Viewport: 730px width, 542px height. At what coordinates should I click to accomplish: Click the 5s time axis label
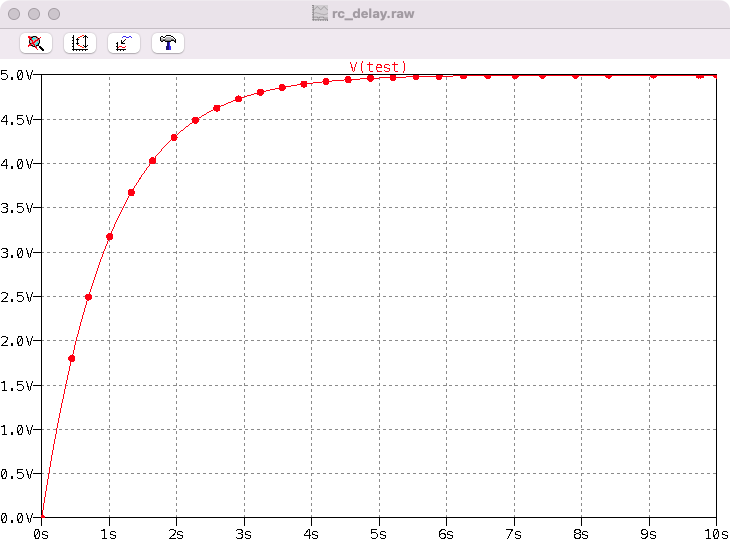coord(379,534)
